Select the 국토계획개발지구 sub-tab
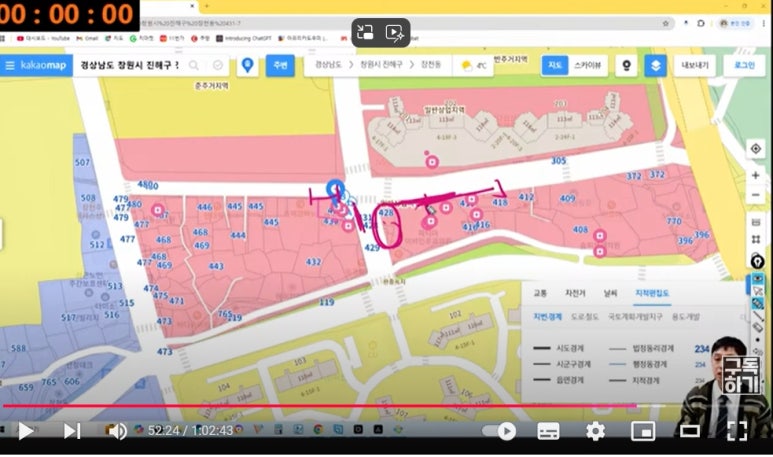This screenshot has width=773, height=457. (635, 316)
